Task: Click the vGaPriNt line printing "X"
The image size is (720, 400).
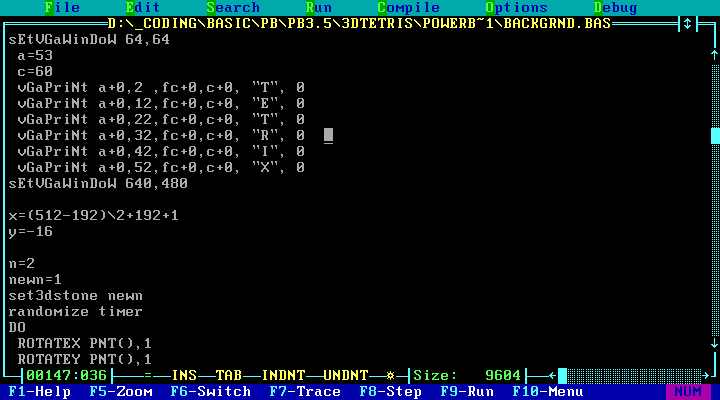Action: 161,168
